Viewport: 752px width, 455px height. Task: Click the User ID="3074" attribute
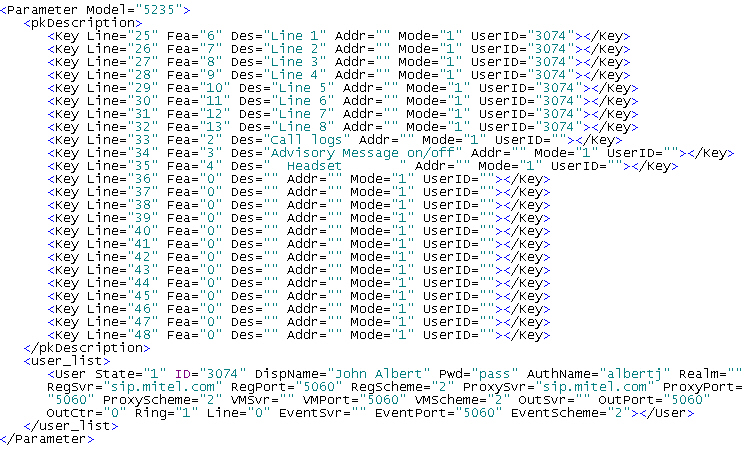click(x=211, y=373)
